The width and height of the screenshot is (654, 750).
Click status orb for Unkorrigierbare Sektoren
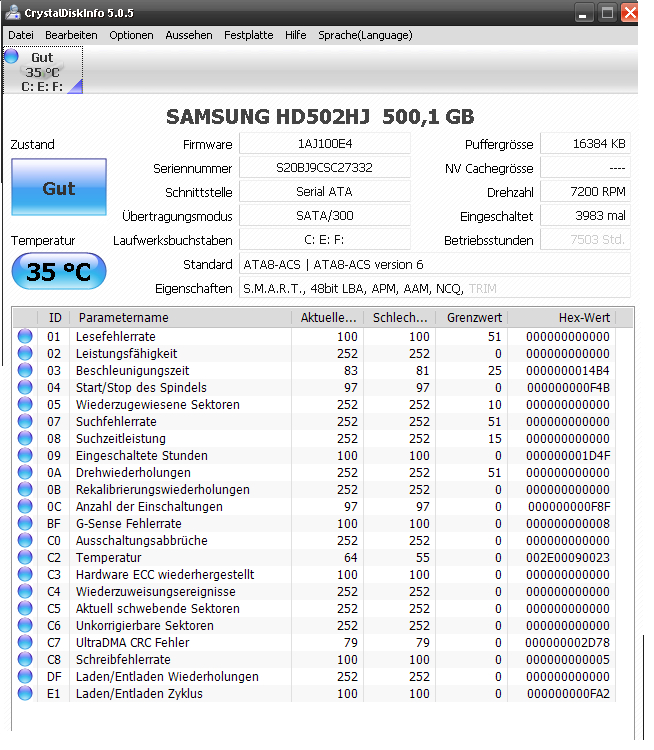coord(25,625)
